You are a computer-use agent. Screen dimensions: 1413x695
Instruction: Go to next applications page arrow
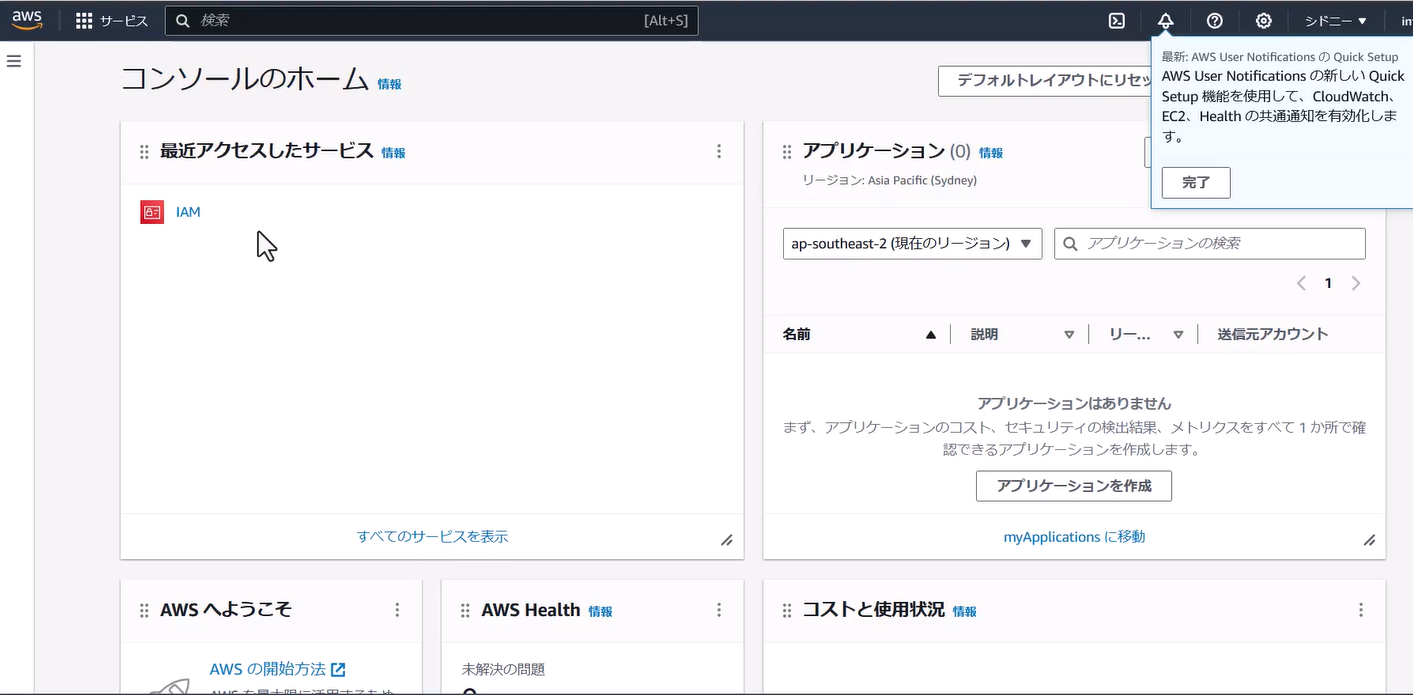[1356, 283]
